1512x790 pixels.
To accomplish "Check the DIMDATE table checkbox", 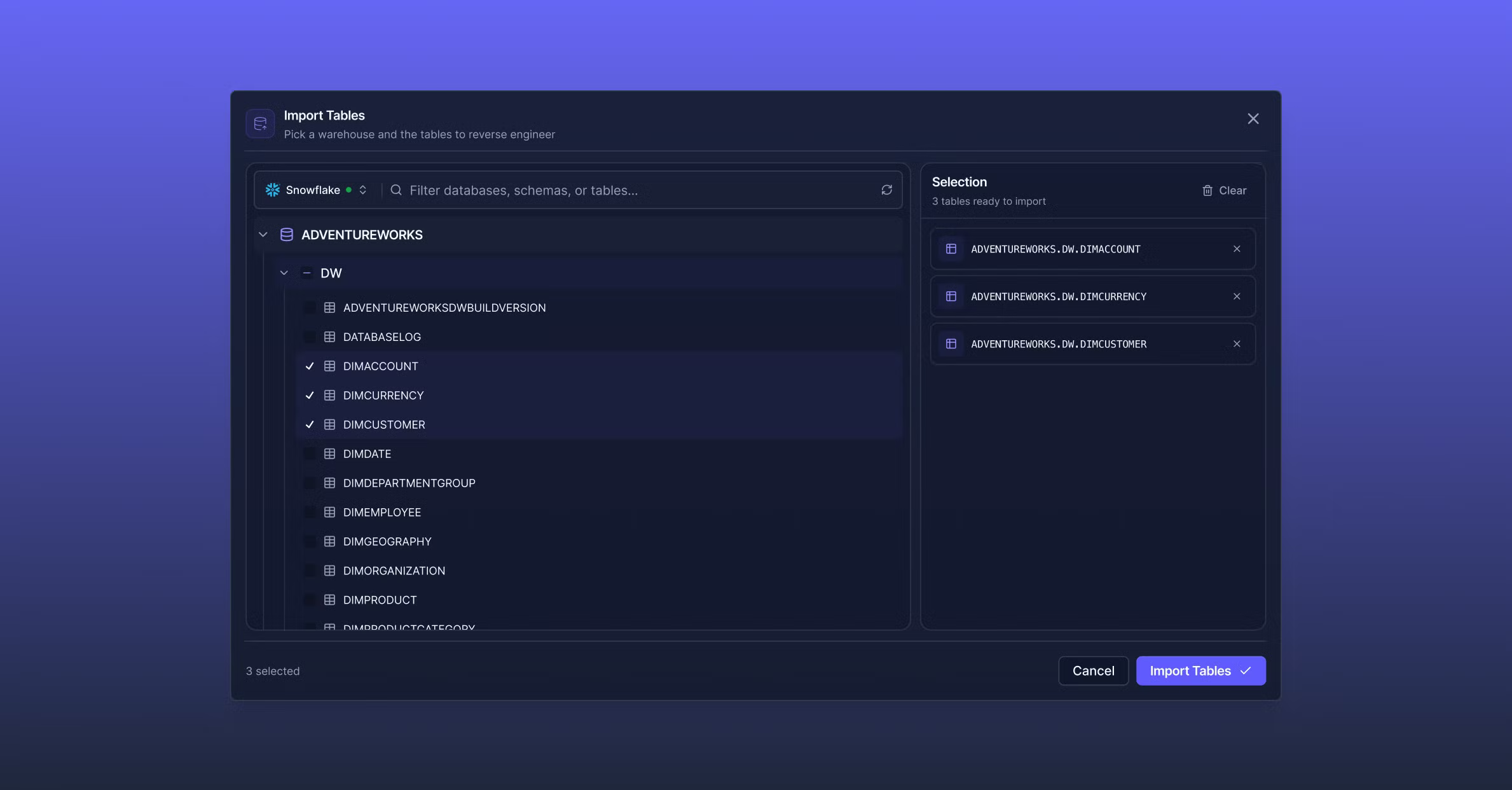I will 310,454.
